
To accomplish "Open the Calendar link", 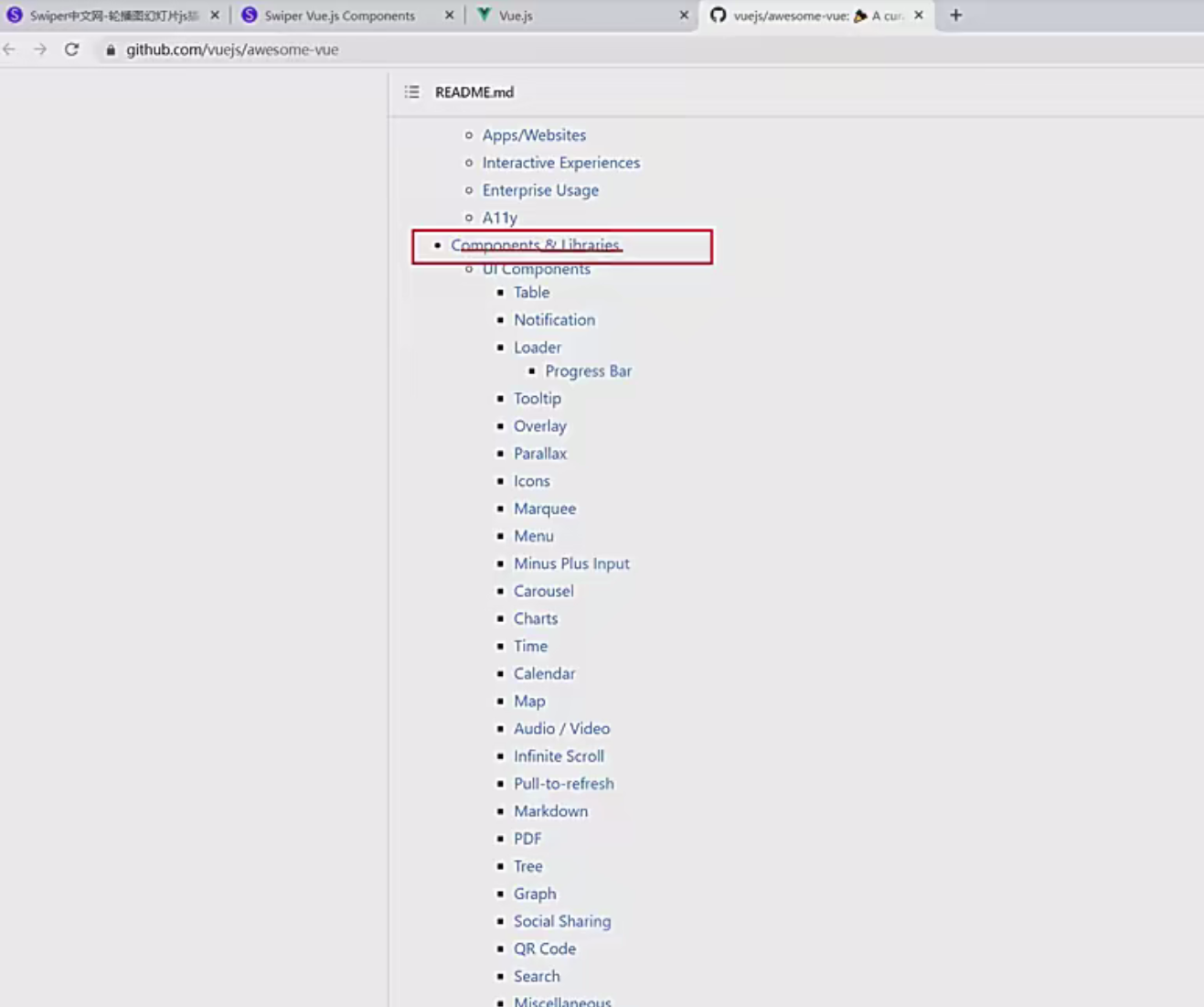I will (545, 672).
